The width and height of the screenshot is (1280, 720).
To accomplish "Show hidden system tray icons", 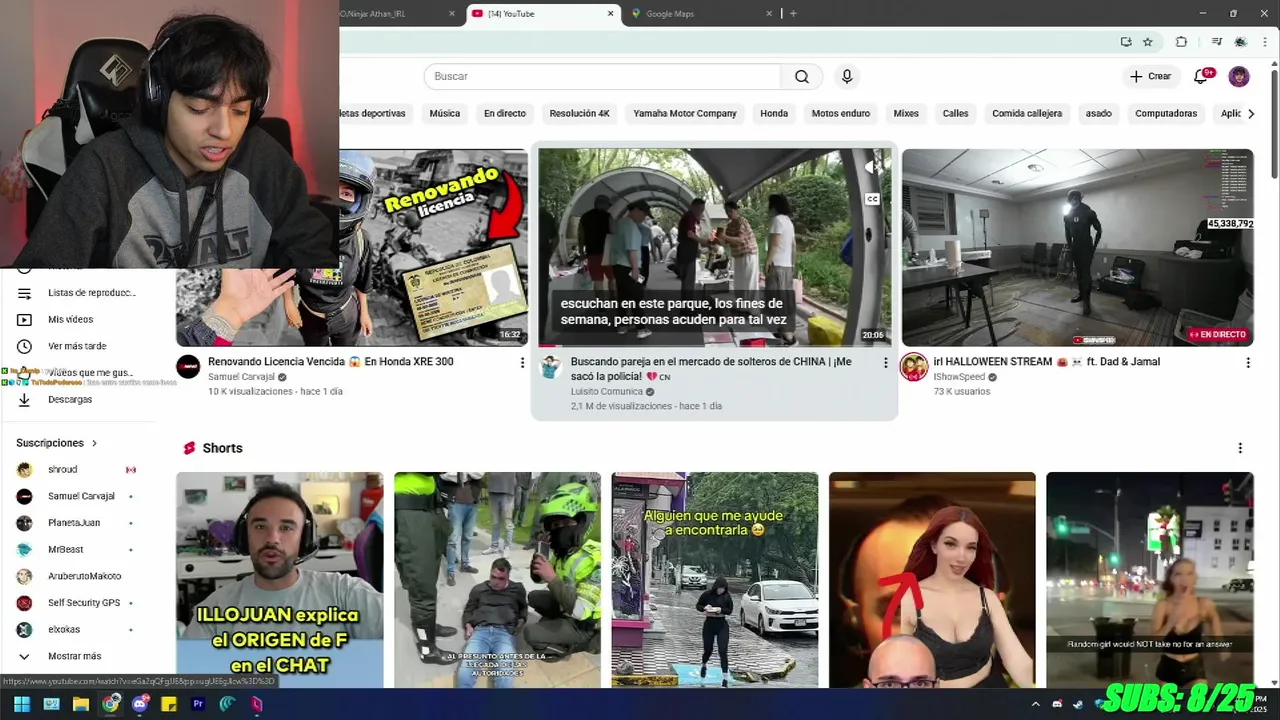I will [x=1034, y=704].
